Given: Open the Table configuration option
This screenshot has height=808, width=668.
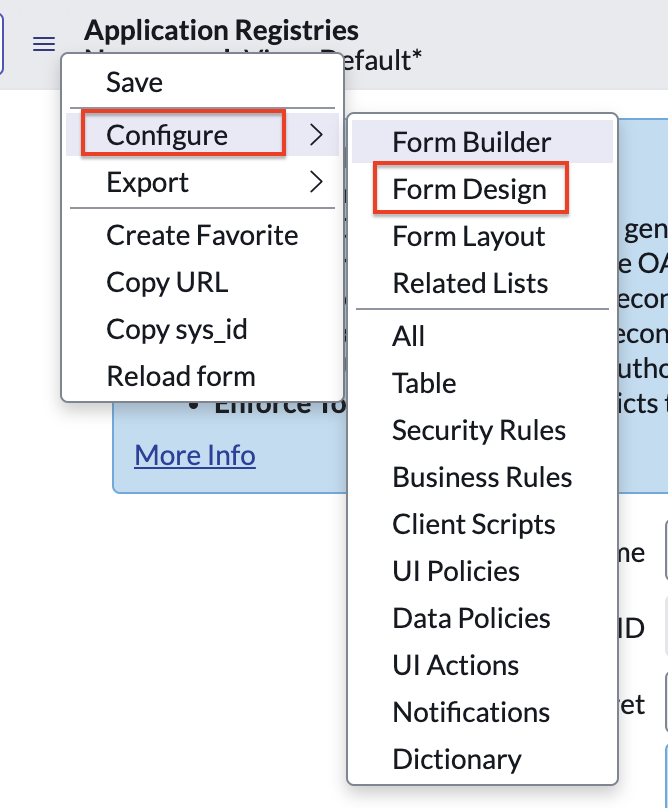Looking at the screenshot, I should (x=424, y=383).
